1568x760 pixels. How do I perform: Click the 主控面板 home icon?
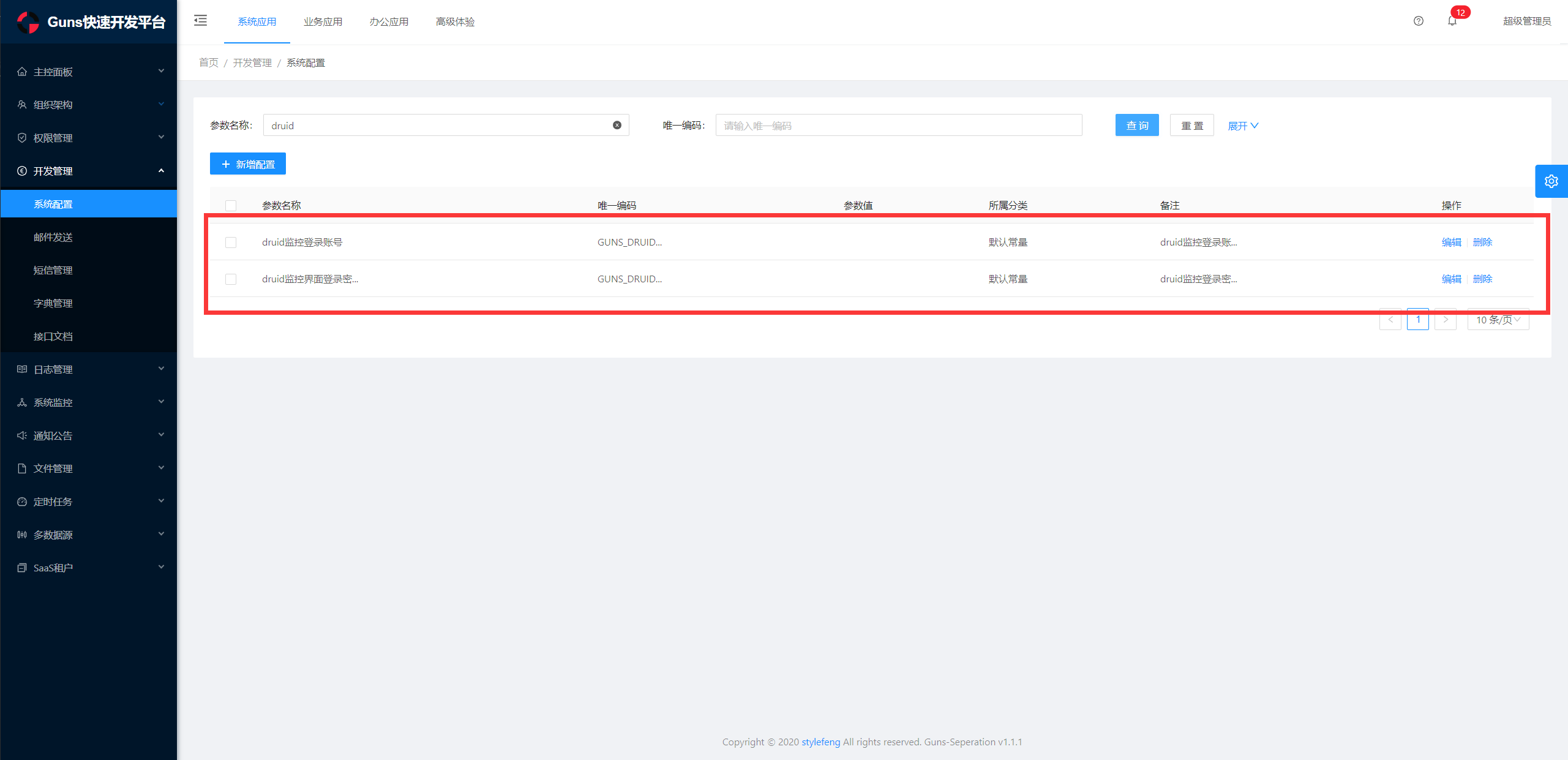22,72
